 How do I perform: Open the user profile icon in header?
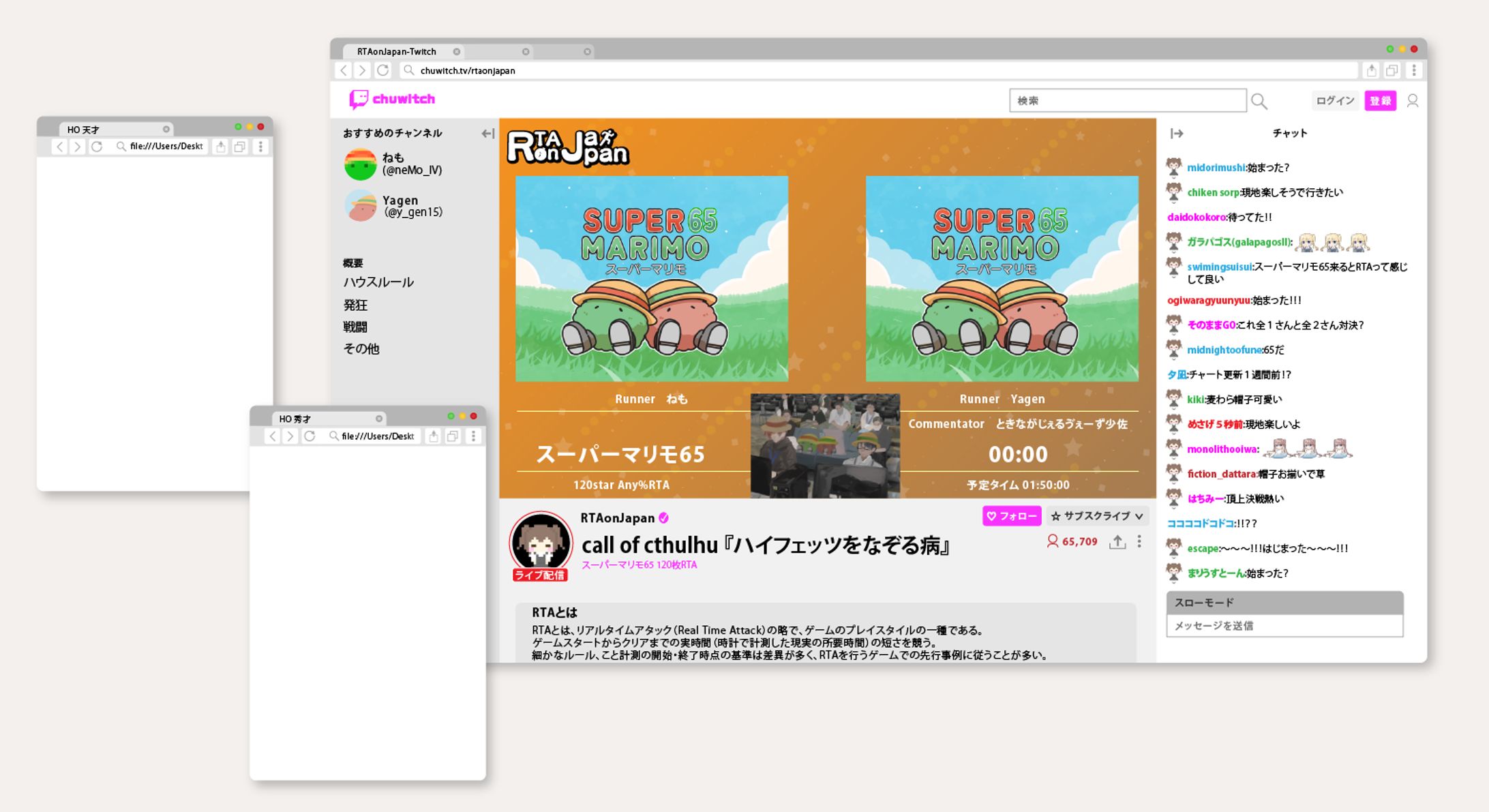[1413, 101]
